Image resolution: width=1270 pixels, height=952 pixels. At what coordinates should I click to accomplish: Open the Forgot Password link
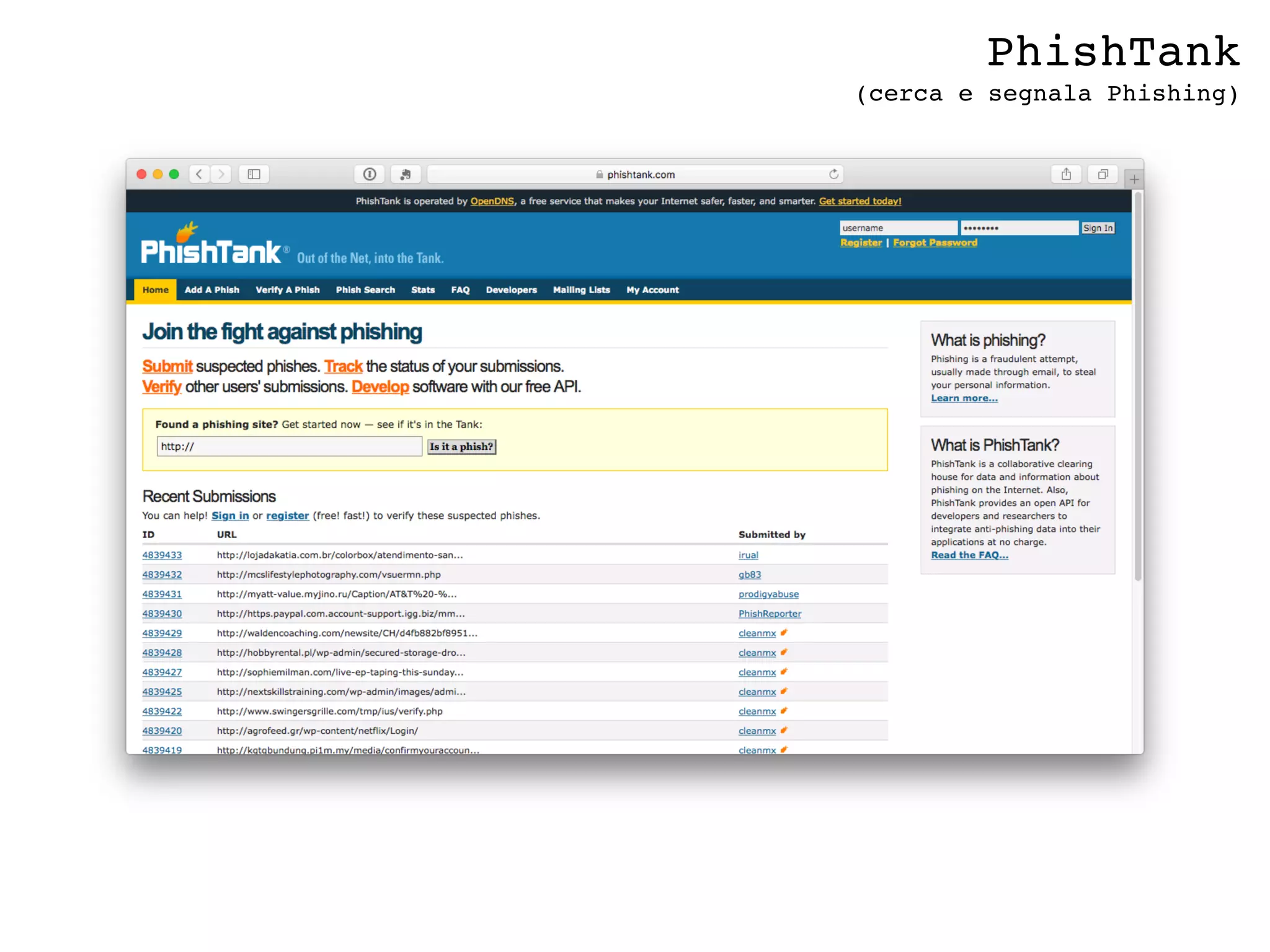(x=935, y=242)
